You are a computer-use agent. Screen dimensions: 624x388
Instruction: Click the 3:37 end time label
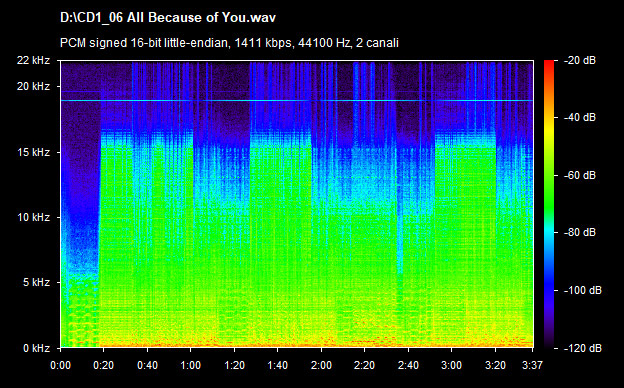click(x=532, y=365)
